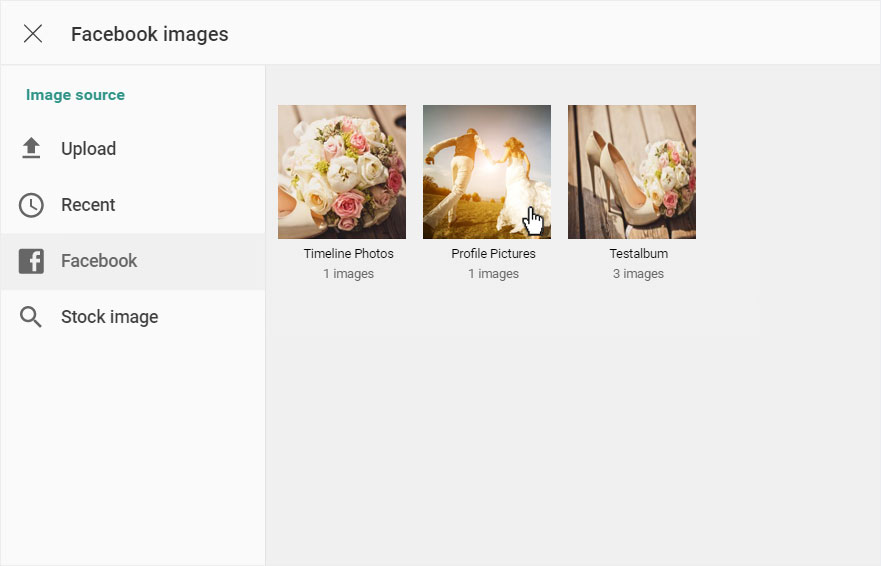Click the Stock image magnifier icon
881x566 pixels.
point(31,317)
